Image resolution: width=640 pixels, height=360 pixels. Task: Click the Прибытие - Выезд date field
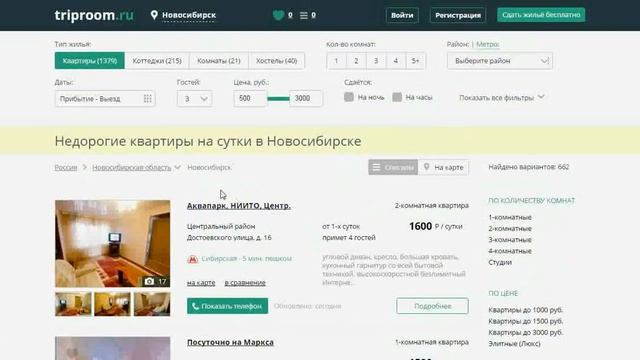105,98
